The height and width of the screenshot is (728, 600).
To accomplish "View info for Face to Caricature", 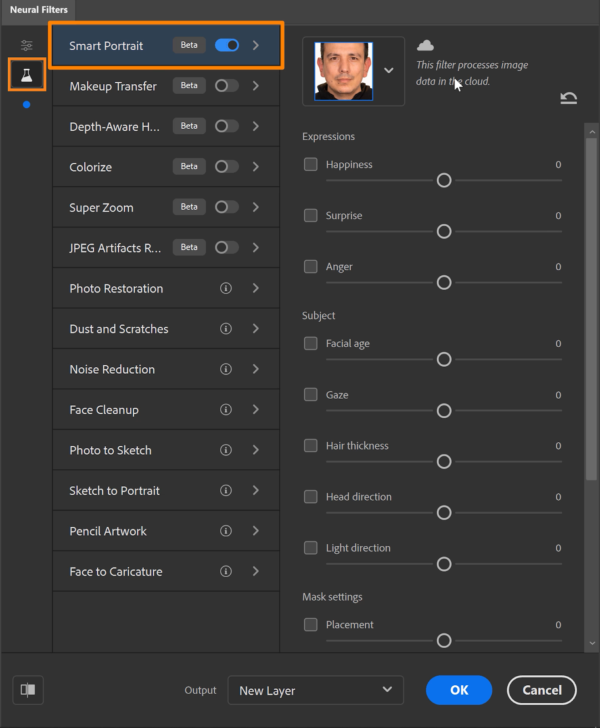I will tap(226, 571).
